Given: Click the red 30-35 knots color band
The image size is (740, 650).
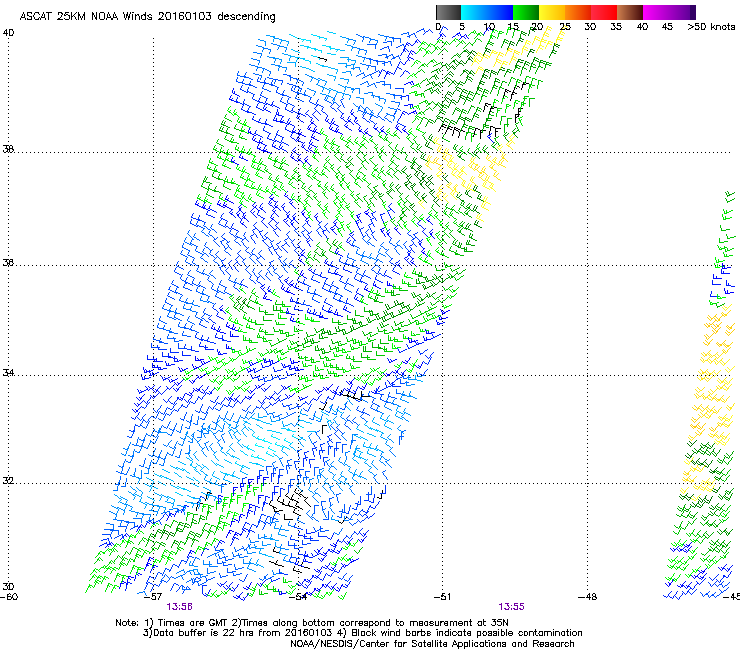Looking at the screenshot, I should 604,12.
